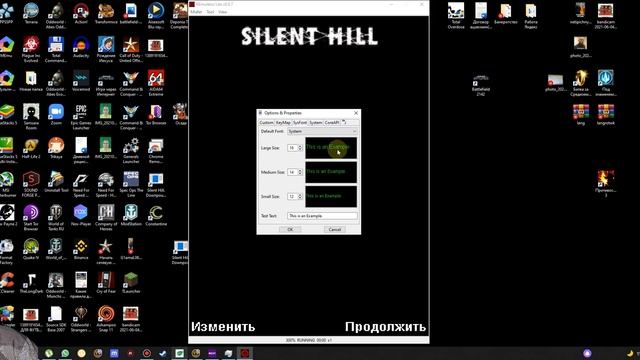Switch to the KeyMap tab

pyautogui.click(x=282, y=122)
